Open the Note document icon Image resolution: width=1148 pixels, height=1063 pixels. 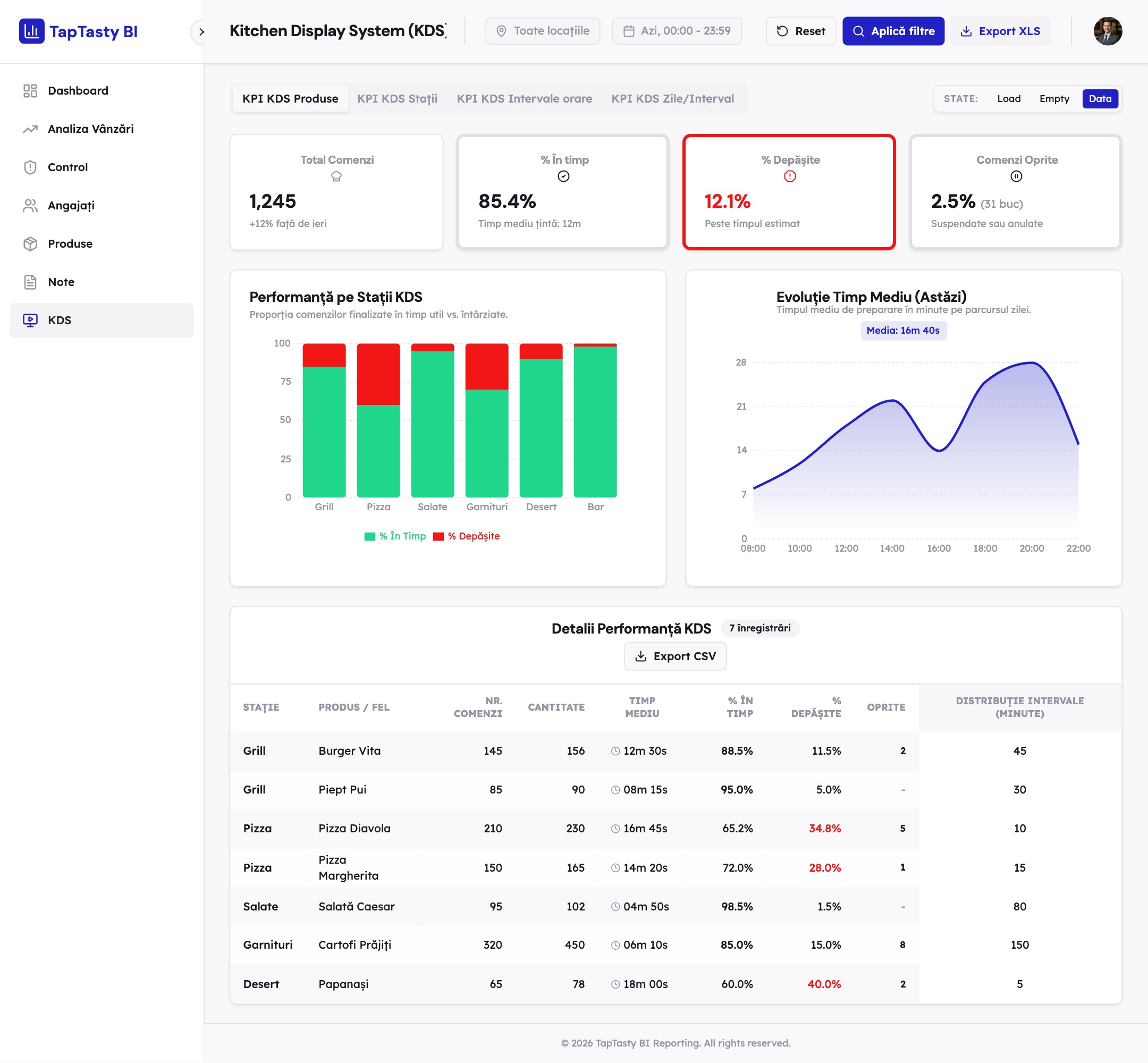point(30,282)
